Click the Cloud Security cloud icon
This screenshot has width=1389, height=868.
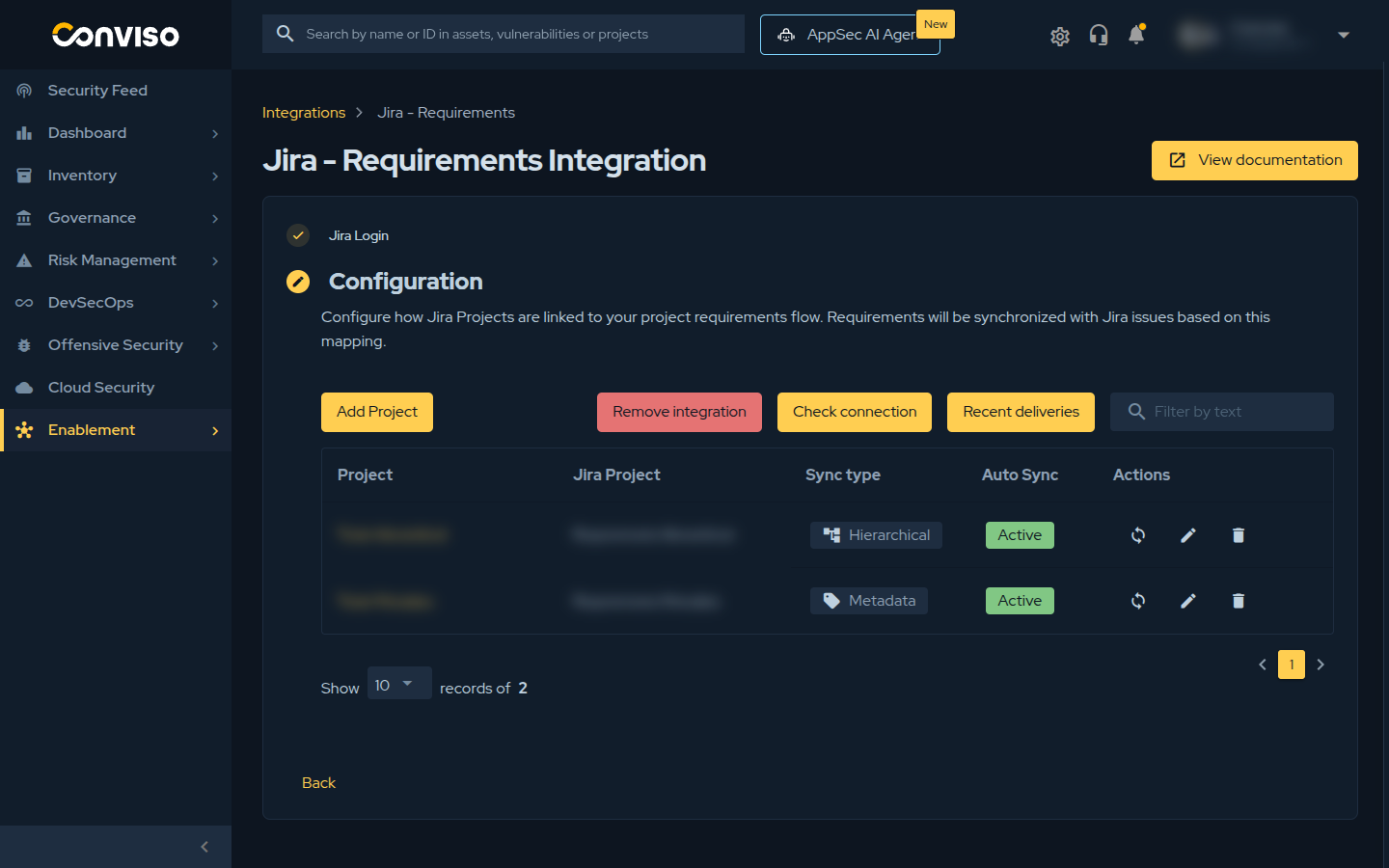(x=24, y=388)
